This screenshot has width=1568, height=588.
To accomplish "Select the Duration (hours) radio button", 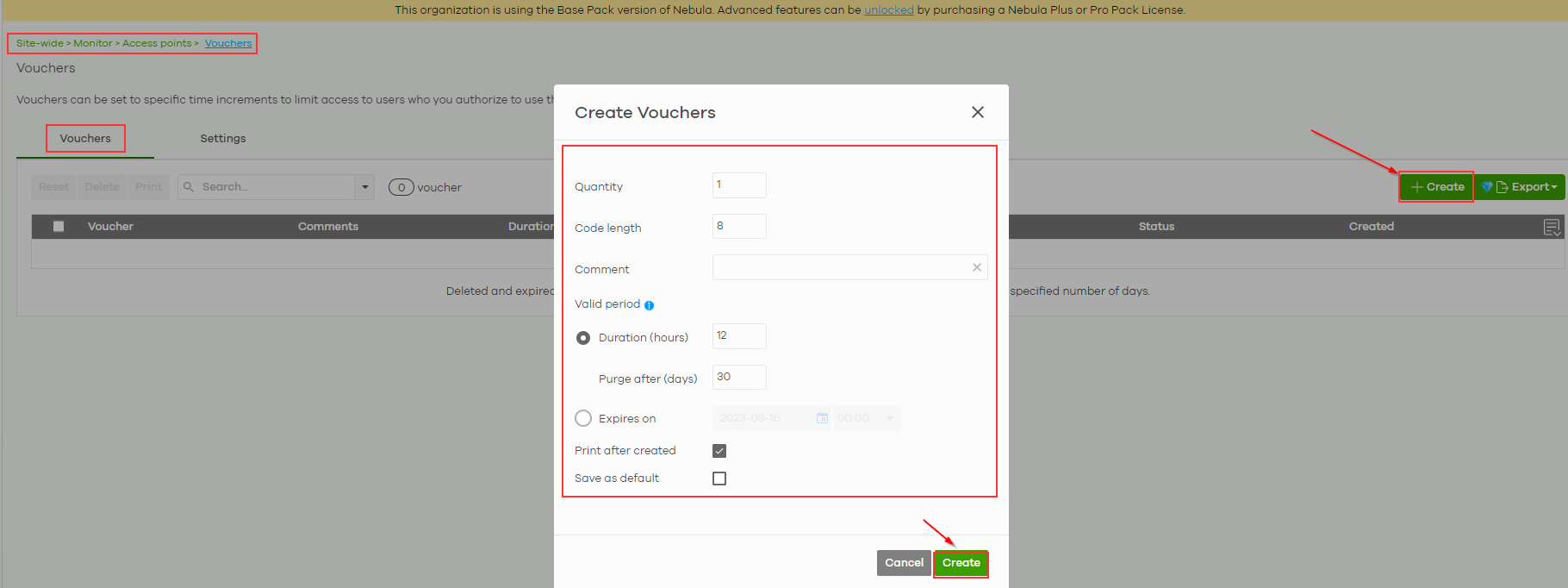I will [583, 338].
